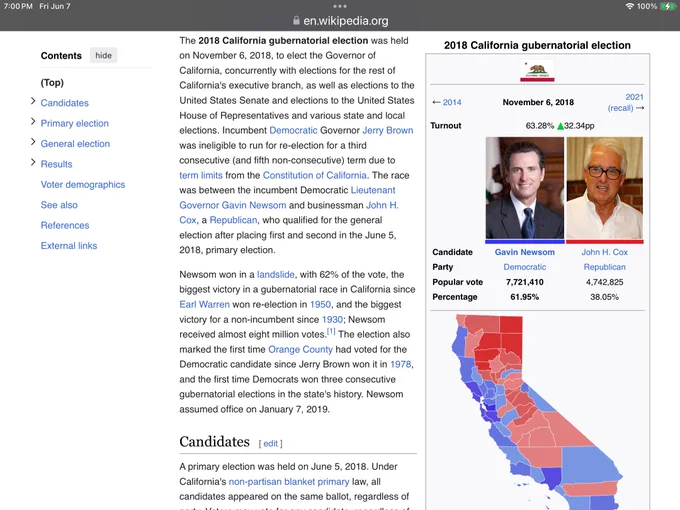Tap the green turnout increase triangle
Screen dimensions: 680x510
pyautogui.click(x=560, y=126)
